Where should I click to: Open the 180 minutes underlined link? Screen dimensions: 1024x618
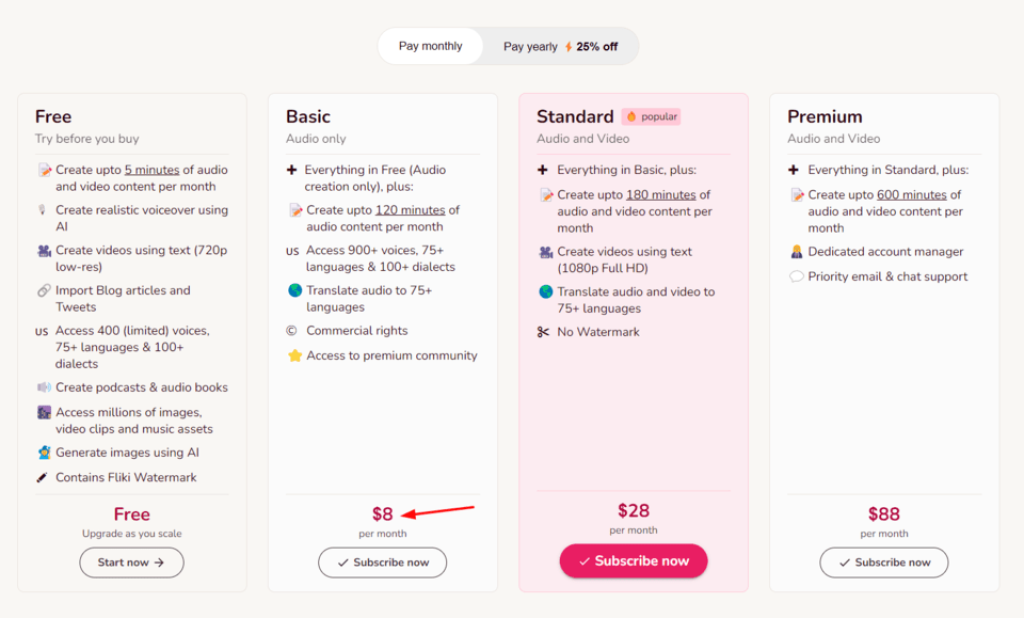point(661,195)
